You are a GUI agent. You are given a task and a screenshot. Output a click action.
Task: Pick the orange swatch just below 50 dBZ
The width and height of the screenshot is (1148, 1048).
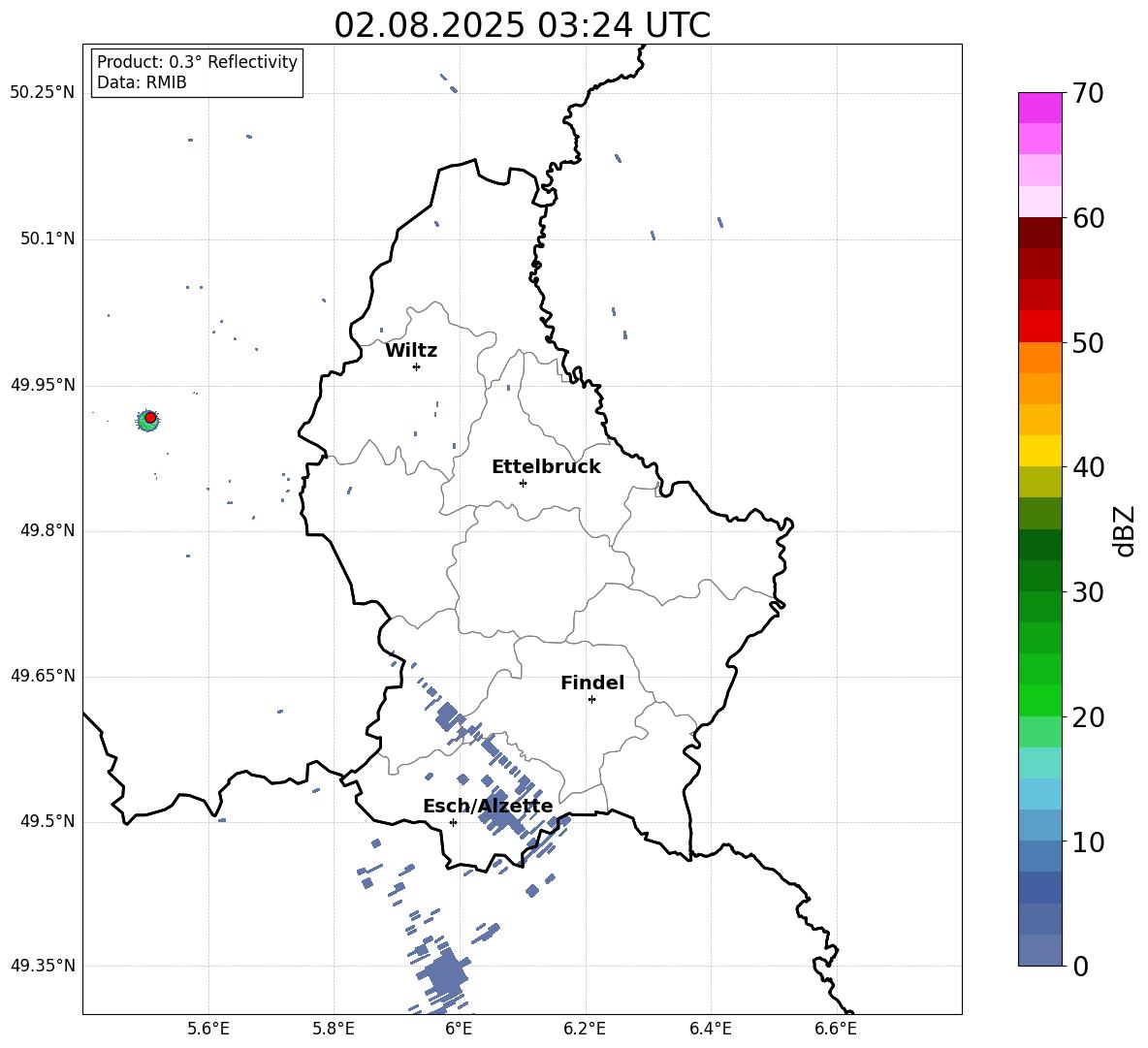[1039, 358]
